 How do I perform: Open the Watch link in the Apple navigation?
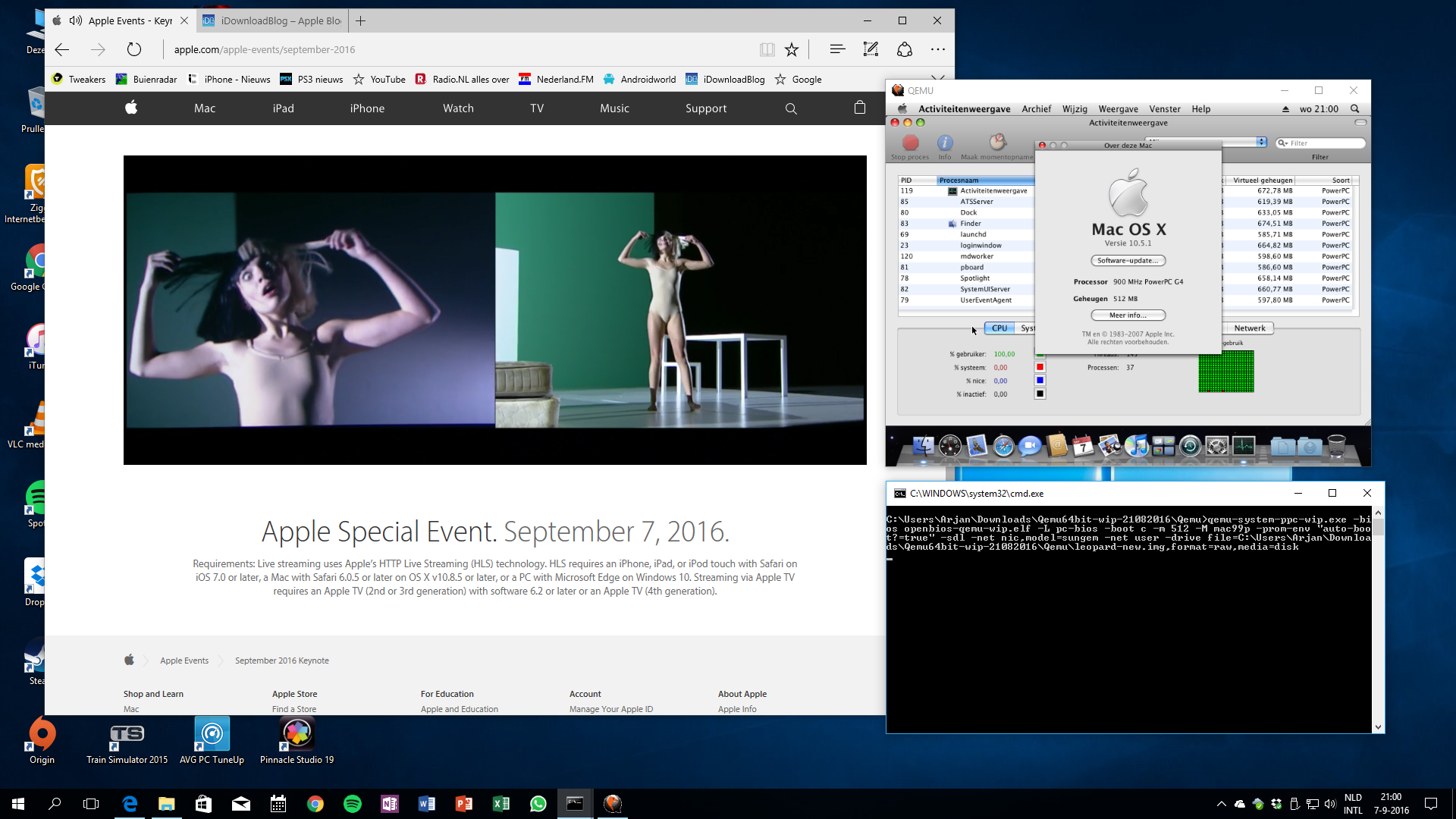pyautogui.click(x=458, y=108)
